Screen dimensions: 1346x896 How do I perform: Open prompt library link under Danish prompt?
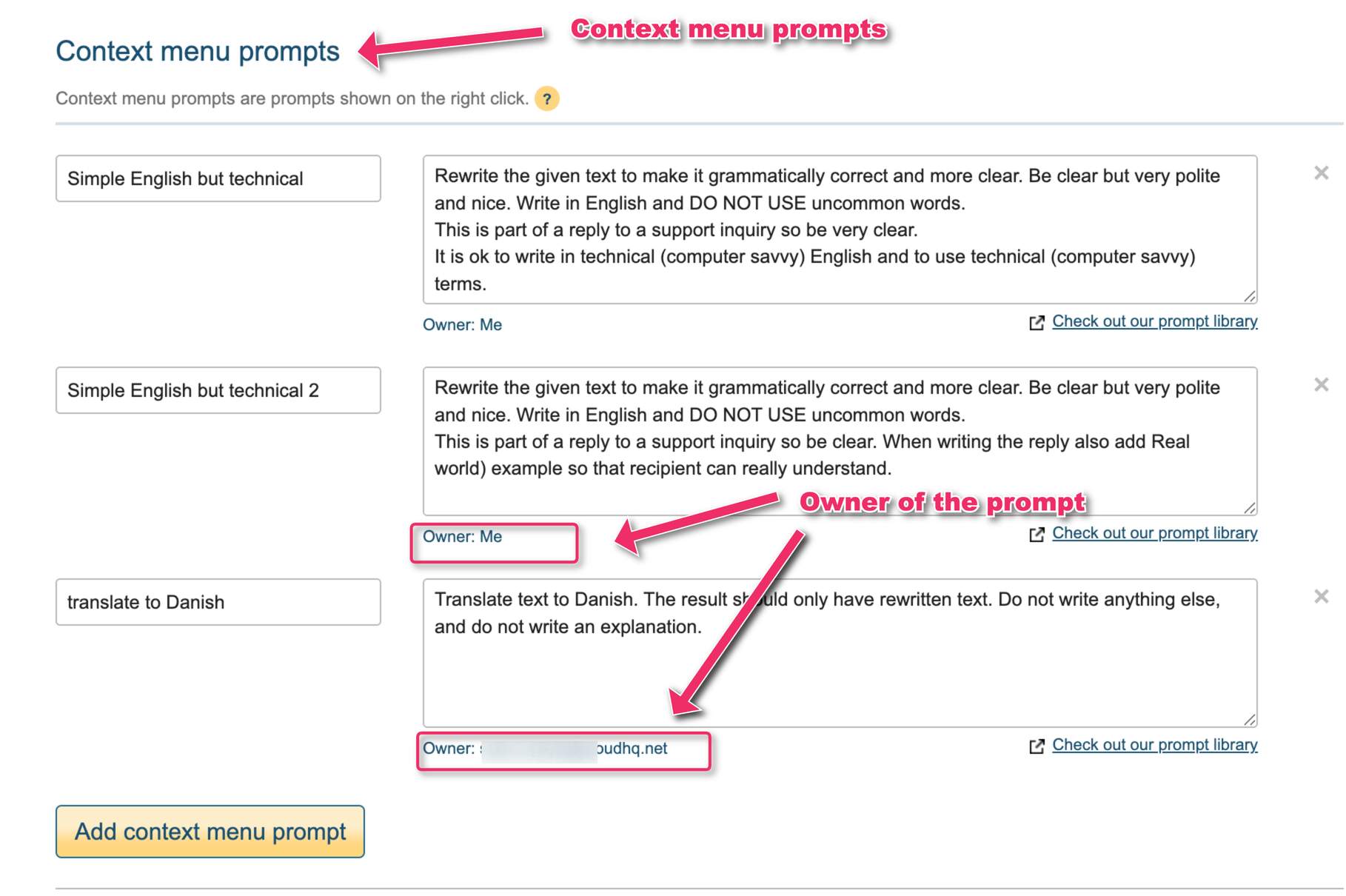pos(1154,745)
